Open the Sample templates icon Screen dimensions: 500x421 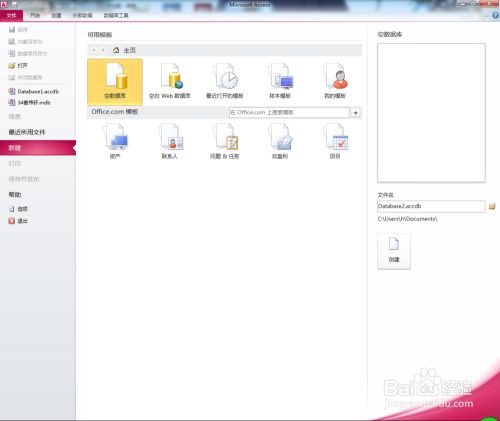pos(280,82)
